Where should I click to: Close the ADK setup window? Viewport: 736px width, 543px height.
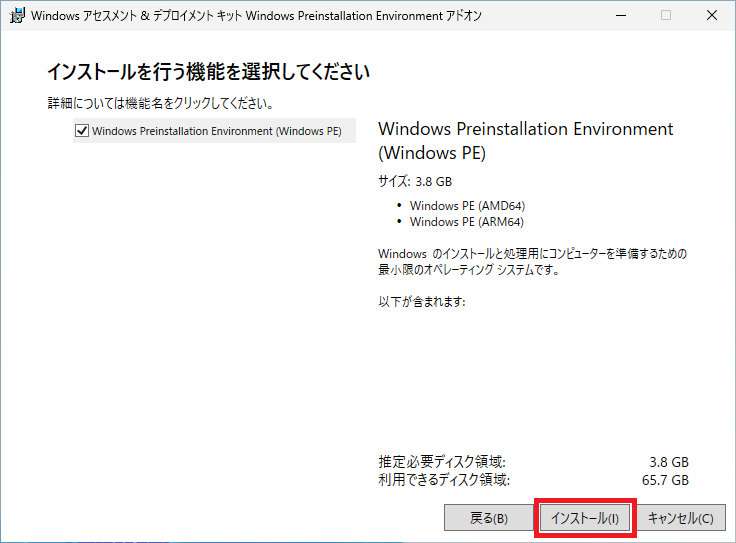tap(712, 15)
